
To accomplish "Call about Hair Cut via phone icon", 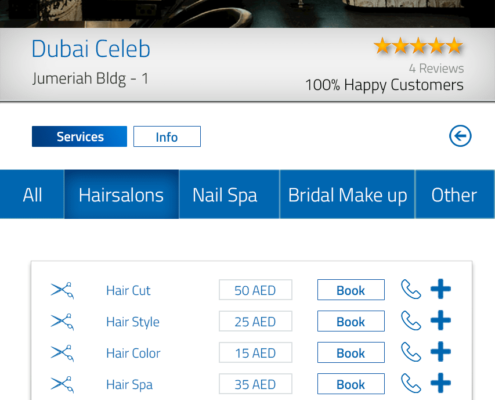I will pyautogui.click(x=411, y=289).
